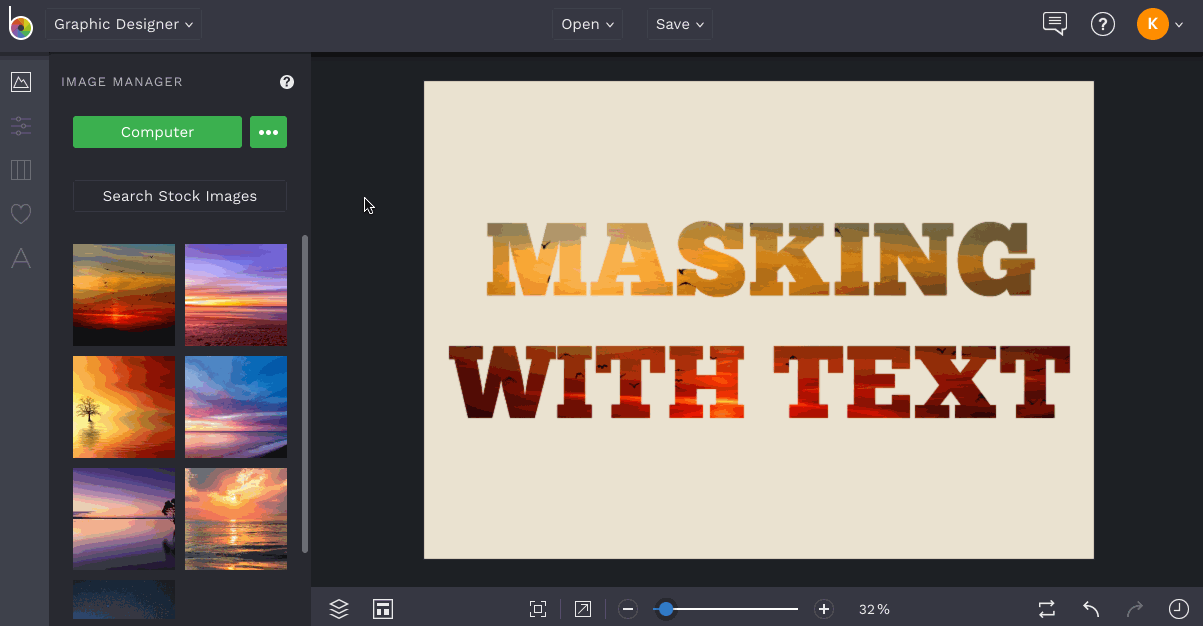Adjust the zoom slider handle
This screenshot has width=1203, height=626.
tap(666, 609)
